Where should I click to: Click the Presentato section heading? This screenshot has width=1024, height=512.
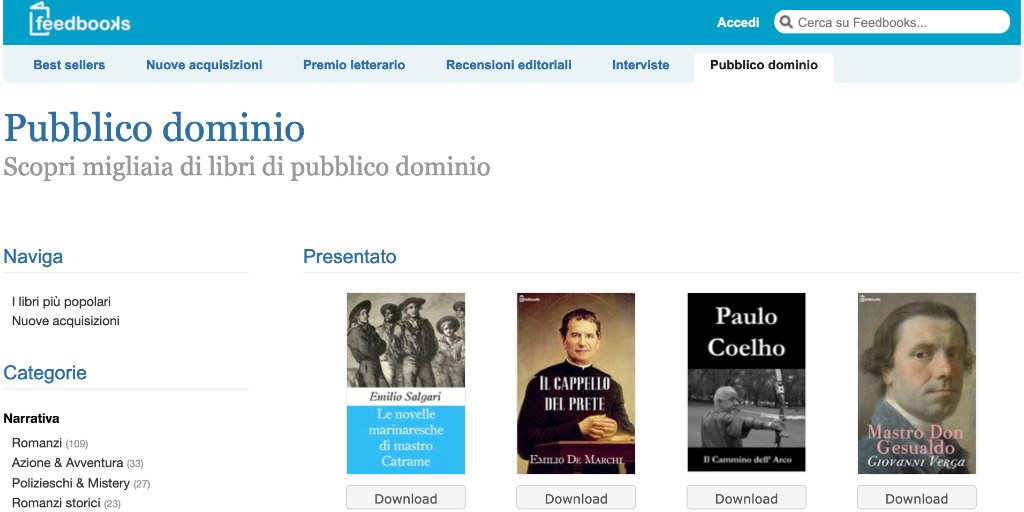click(349, 257)
